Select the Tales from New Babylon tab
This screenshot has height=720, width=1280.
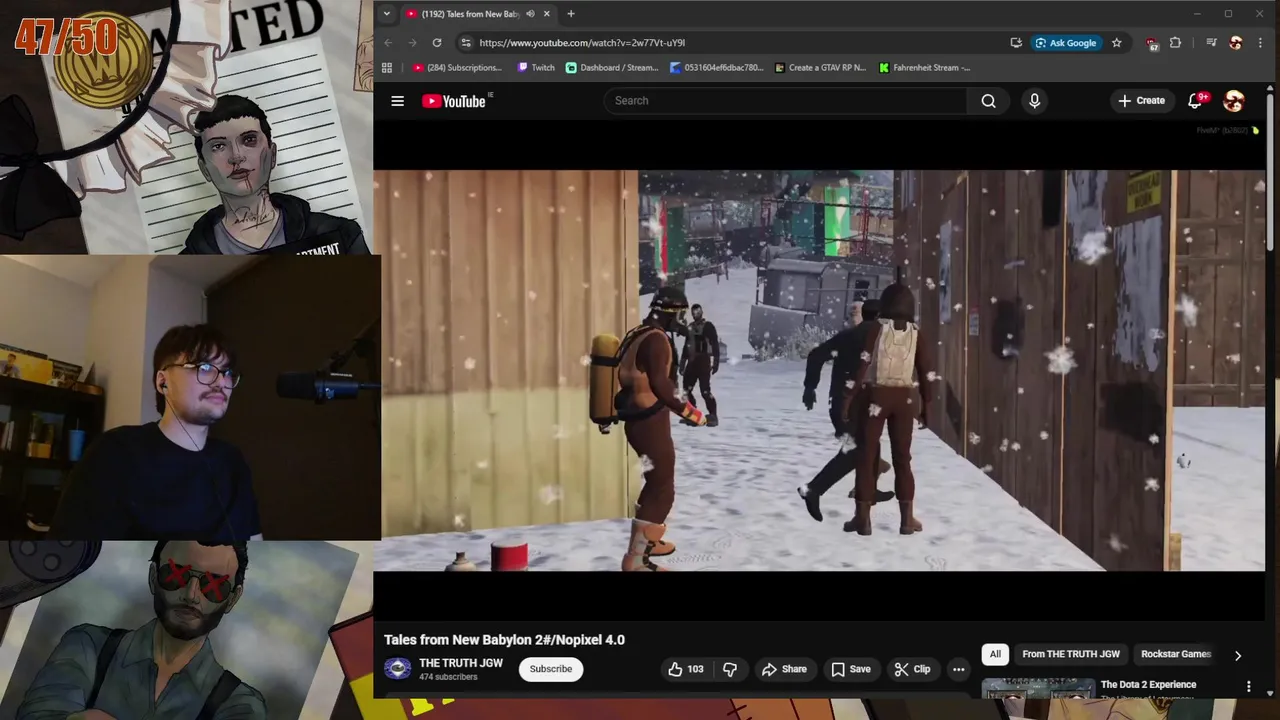[470, 14]
